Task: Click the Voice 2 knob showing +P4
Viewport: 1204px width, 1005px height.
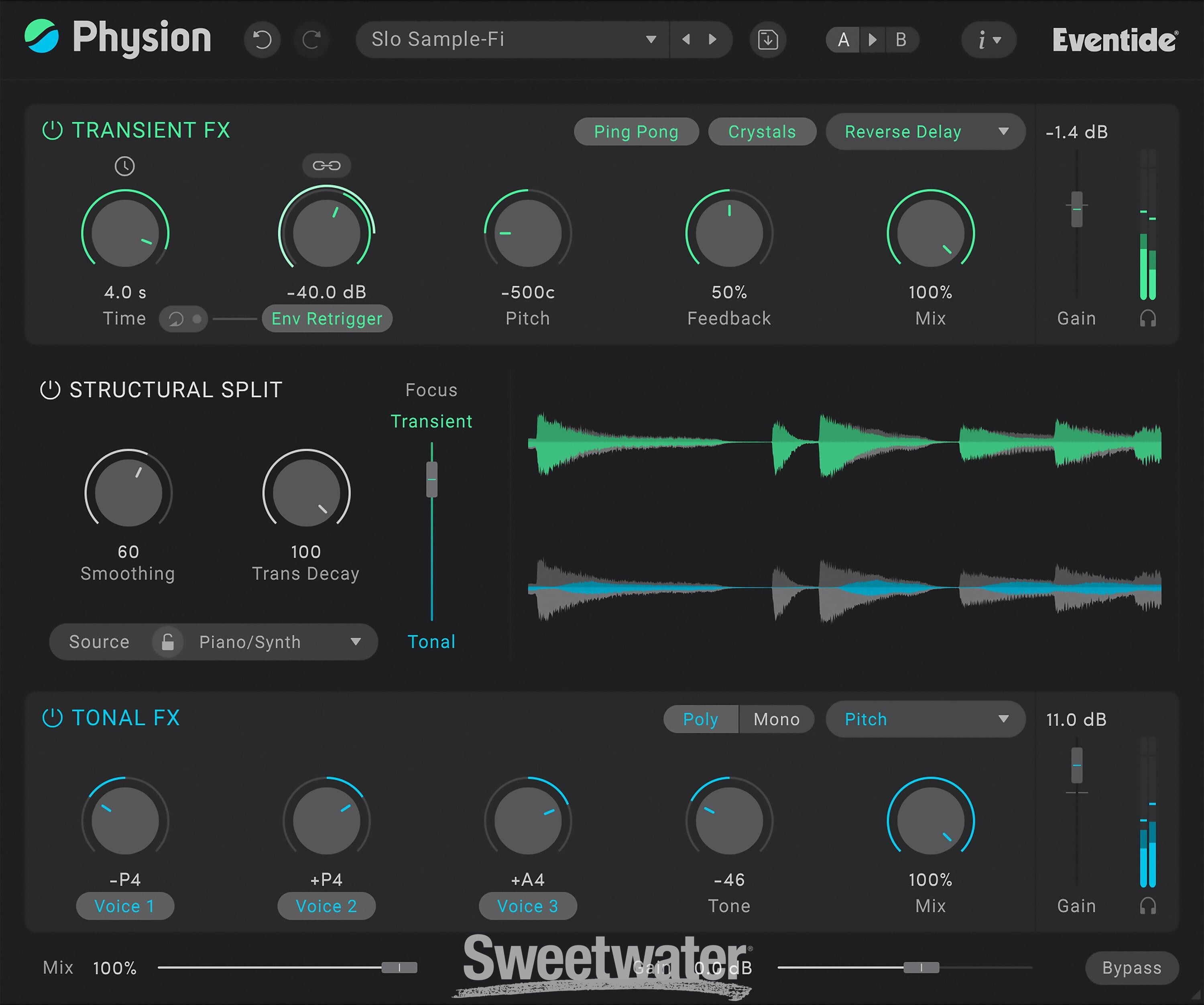Action: tap(327, 820)
